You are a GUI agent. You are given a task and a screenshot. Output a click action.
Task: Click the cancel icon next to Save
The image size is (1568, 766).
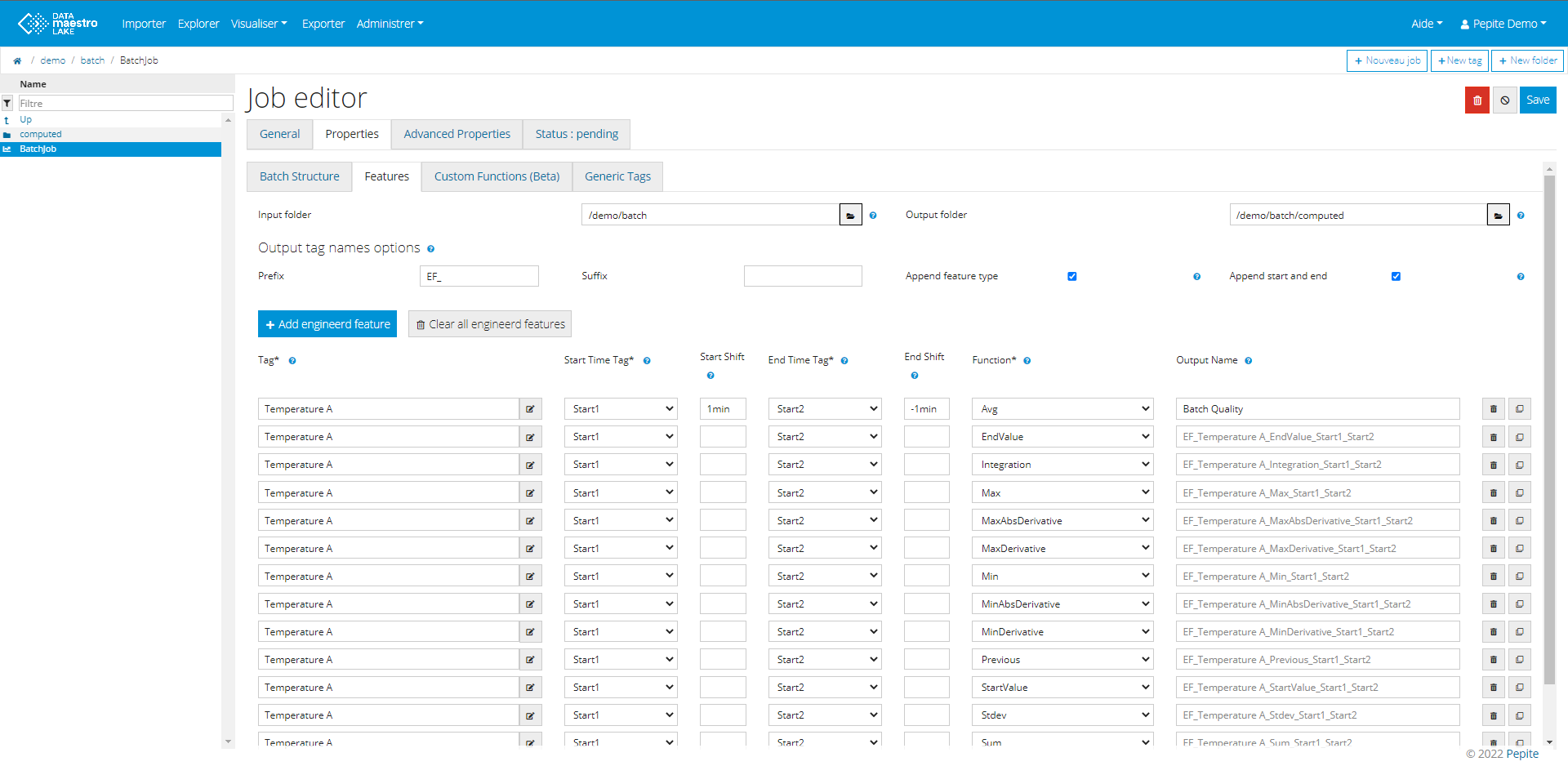(x=1504, y=100)
